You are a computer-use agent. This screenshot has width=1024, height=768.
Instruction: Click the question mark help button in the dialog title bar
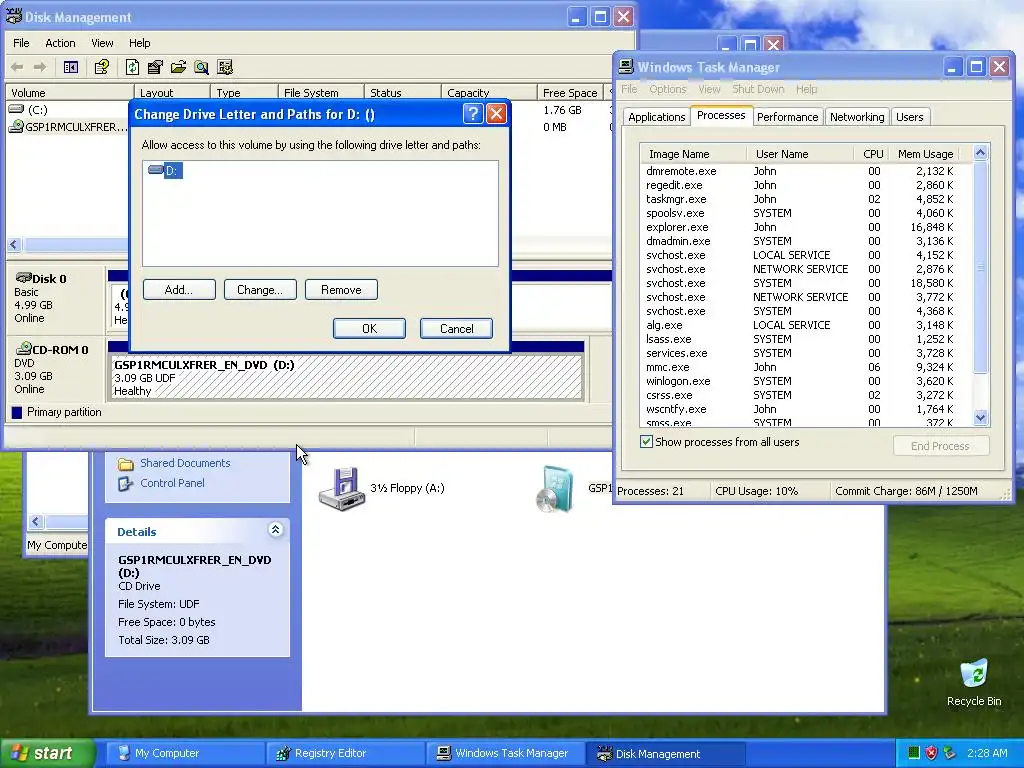(x=472, y=114)
